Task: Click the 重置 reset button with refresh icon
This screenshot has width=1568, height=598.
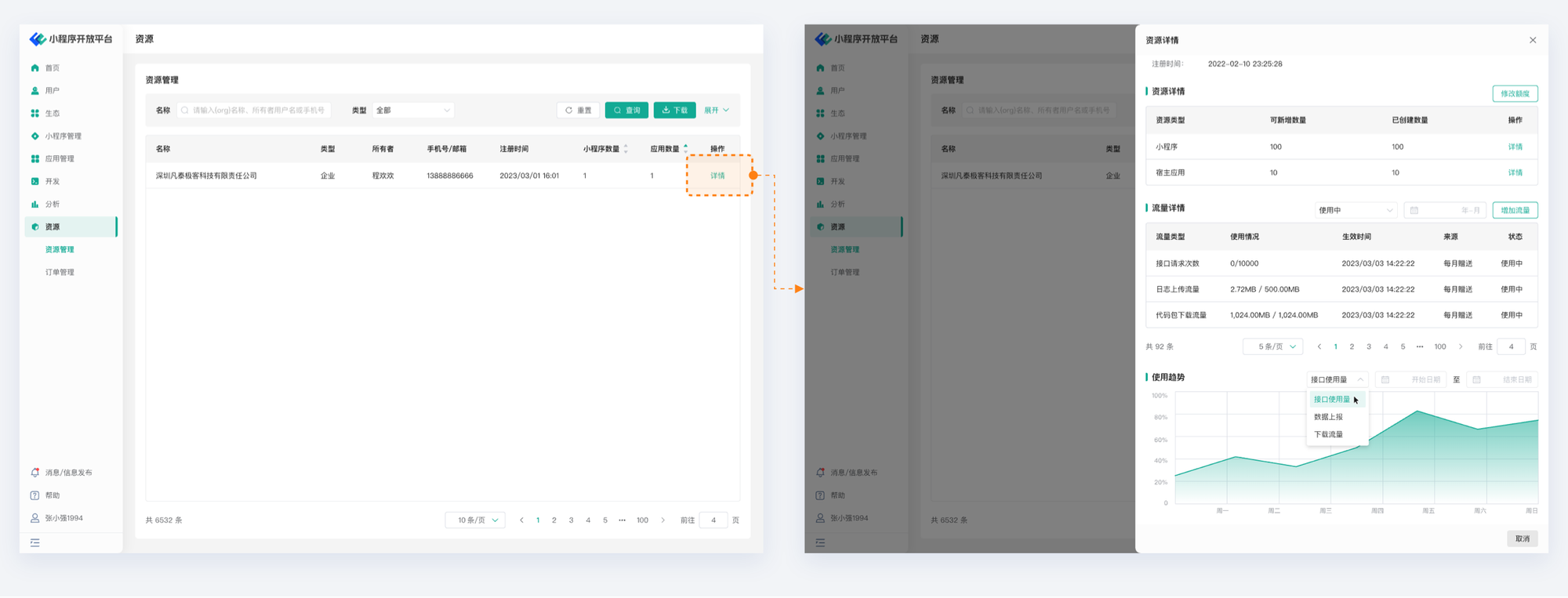Action: [x=579, y=111]
